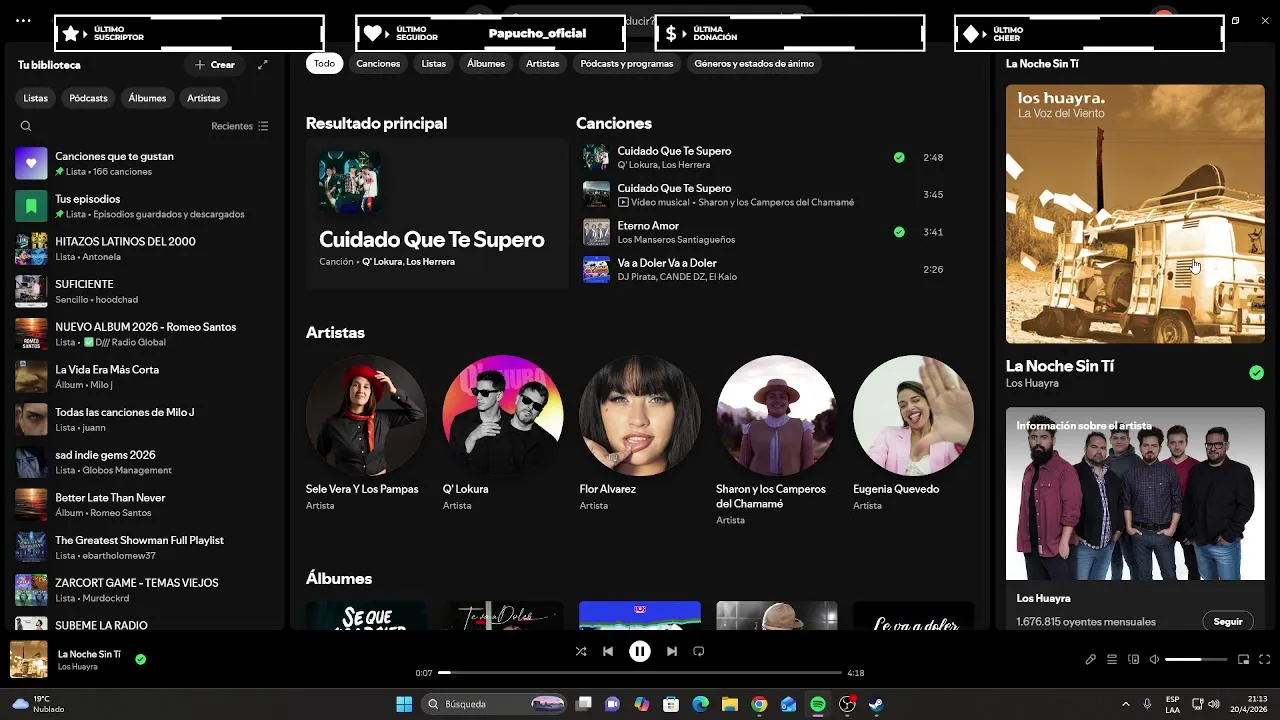Open Windows Start menu

tap(404, 704)
